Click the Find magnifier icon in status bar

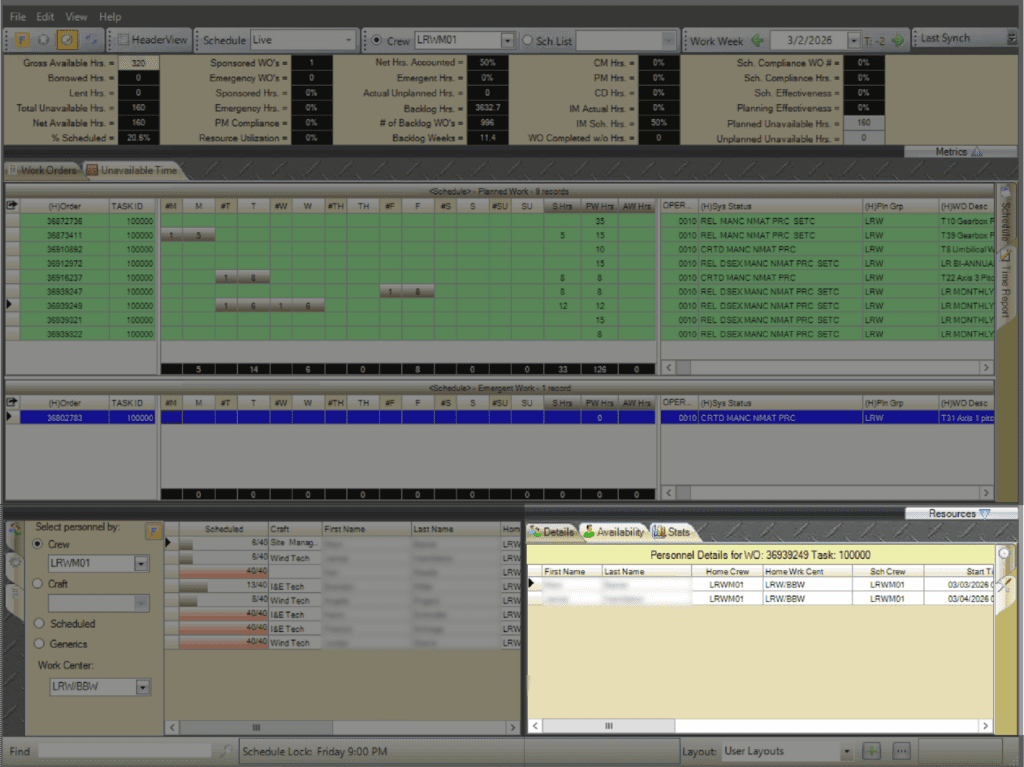tap(226, 751)
